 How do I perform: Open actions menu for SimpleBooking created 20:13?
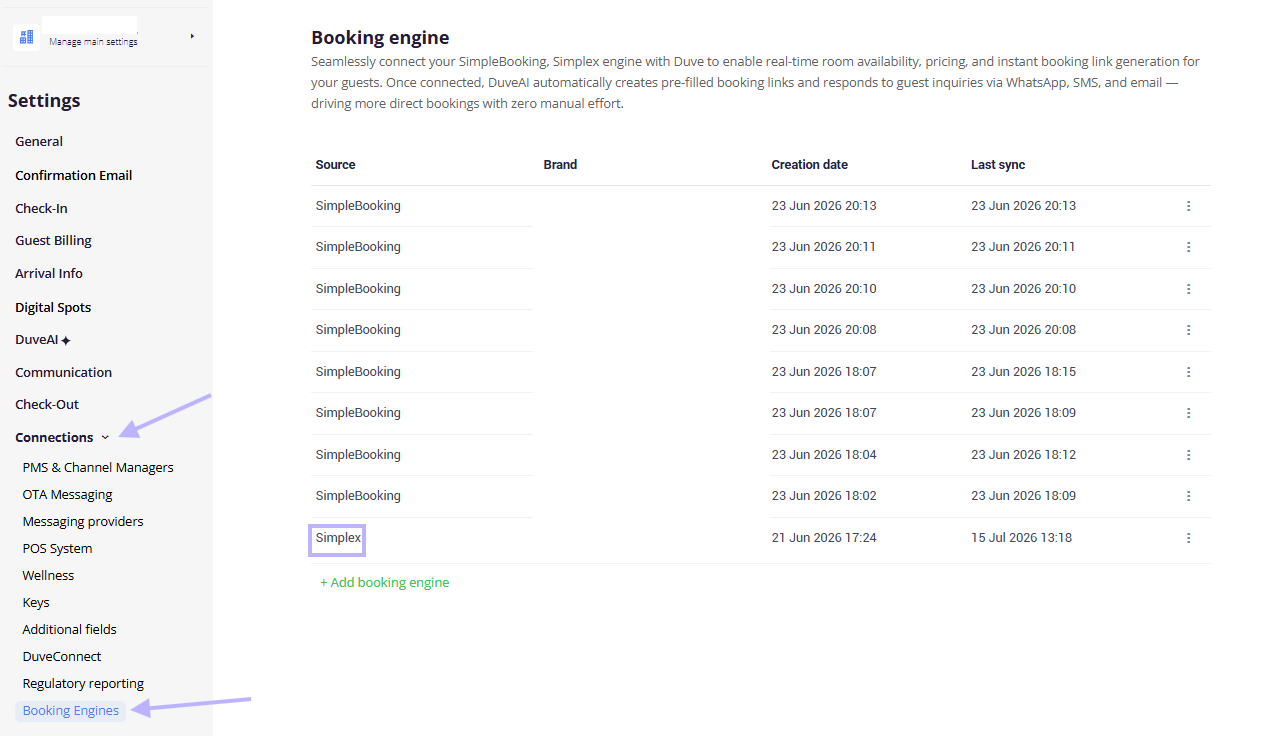click(1188, 206)
